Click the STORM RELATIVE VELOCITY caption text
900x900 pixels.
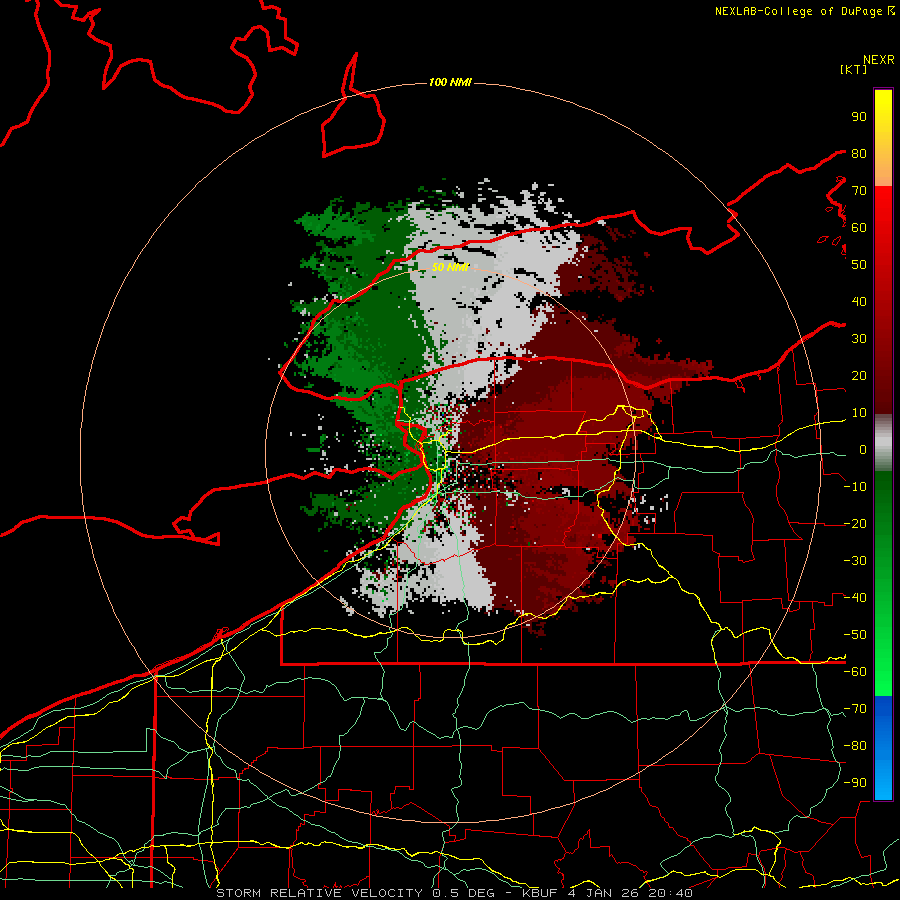(319, 893)
